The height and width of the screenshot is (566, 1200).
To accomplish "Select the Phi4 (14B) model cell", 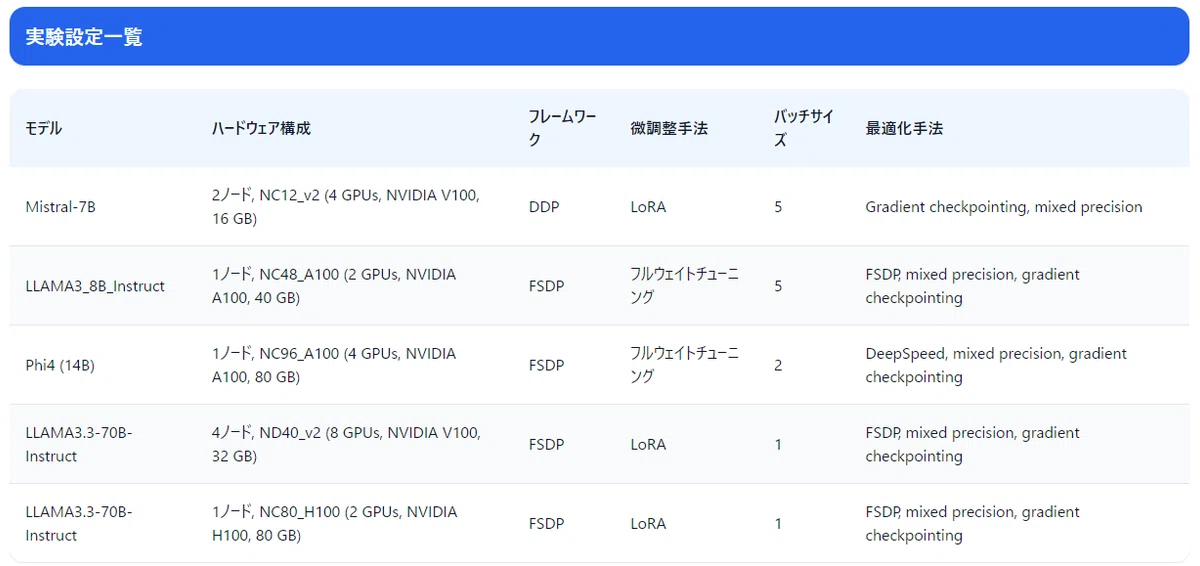I will coord(60,365).
